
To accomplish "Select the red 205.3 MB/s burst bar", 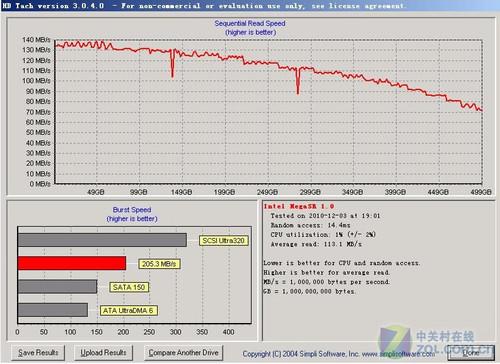I will tap(72, 263).
